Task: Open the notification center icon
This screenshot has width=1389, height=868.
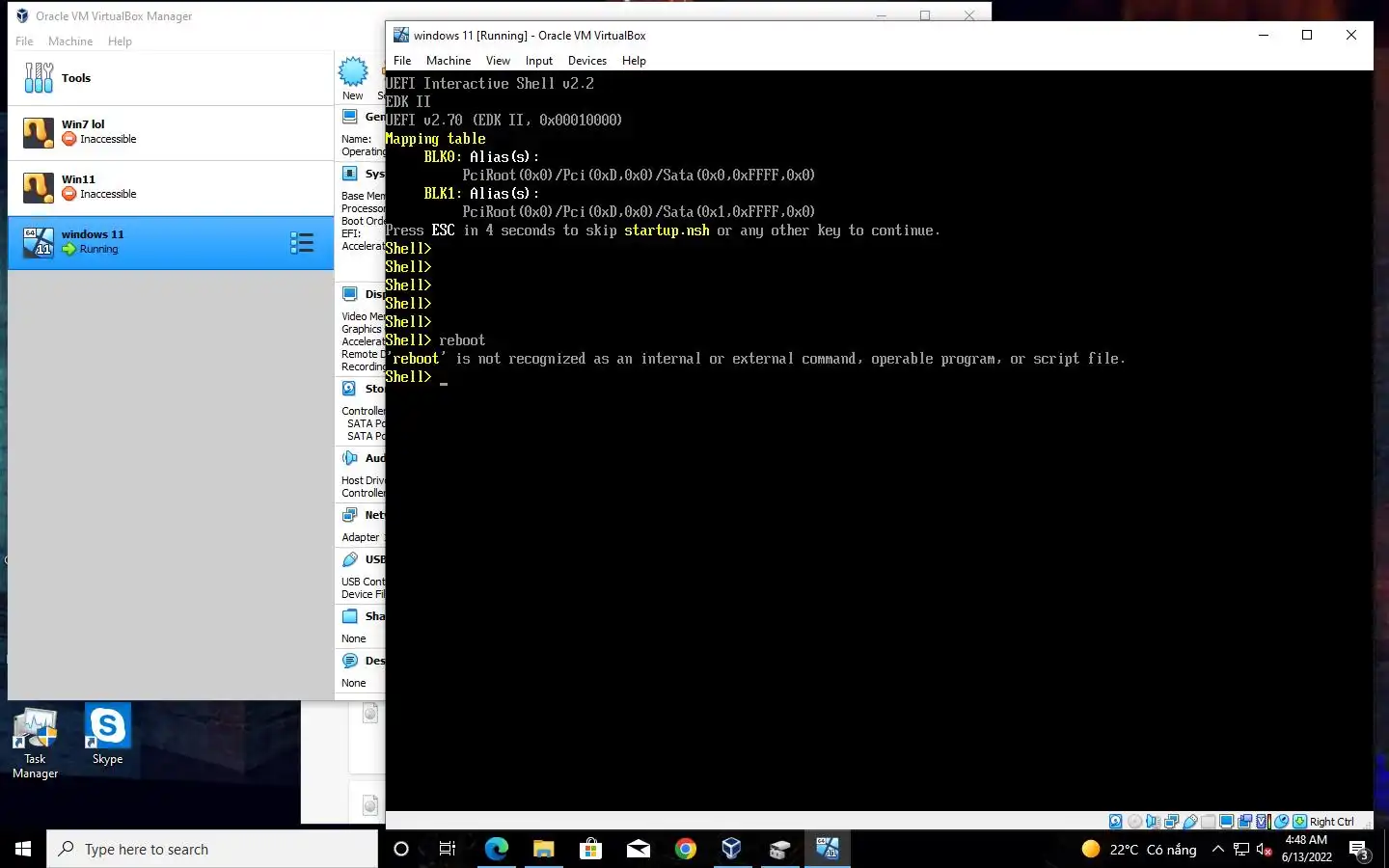Action: click(1359, 850)
